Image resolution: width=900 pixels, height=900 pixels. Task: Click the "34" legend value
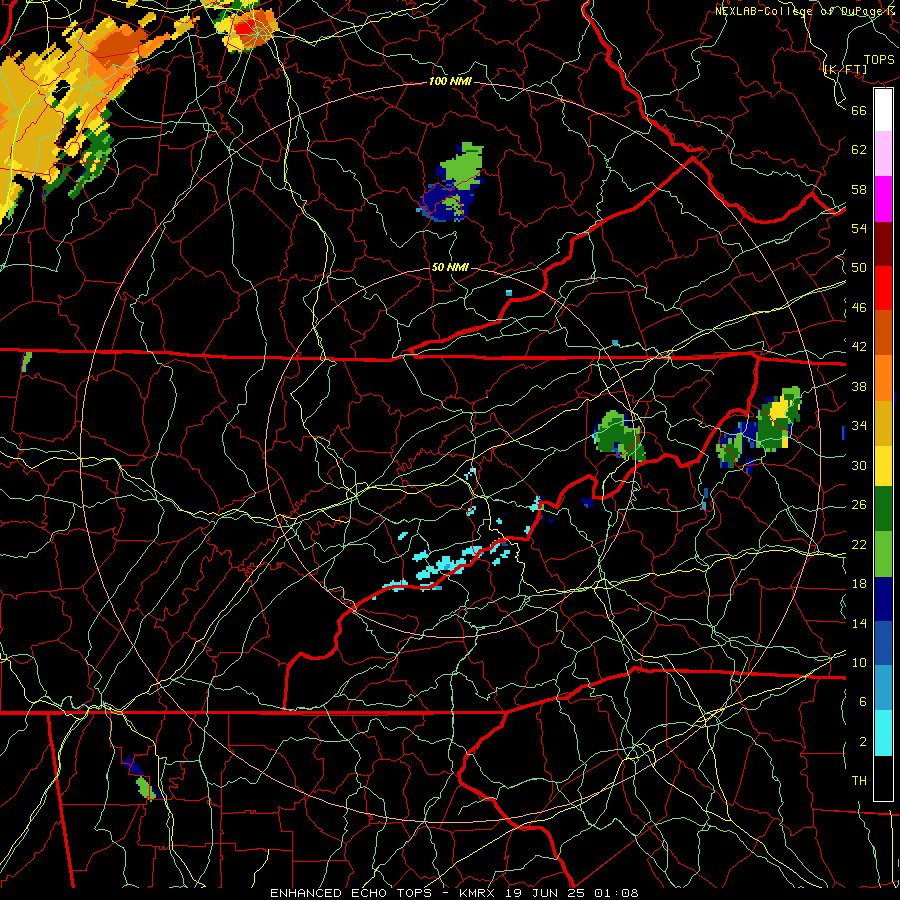click(859, 426)
